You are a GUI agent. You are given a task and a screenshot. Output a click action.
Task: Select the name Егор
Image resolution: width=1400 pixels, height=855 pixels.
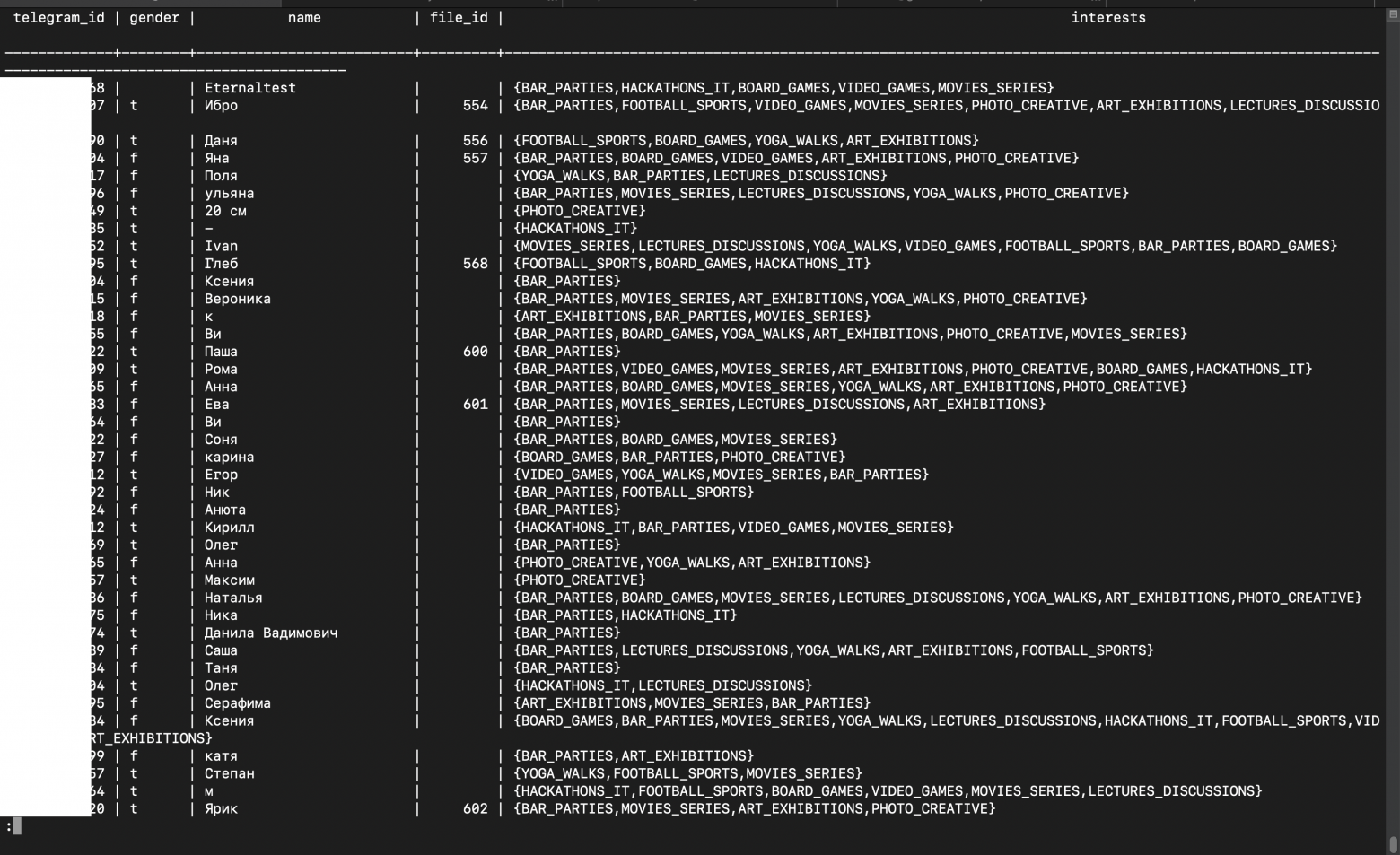tap(221, 475)
